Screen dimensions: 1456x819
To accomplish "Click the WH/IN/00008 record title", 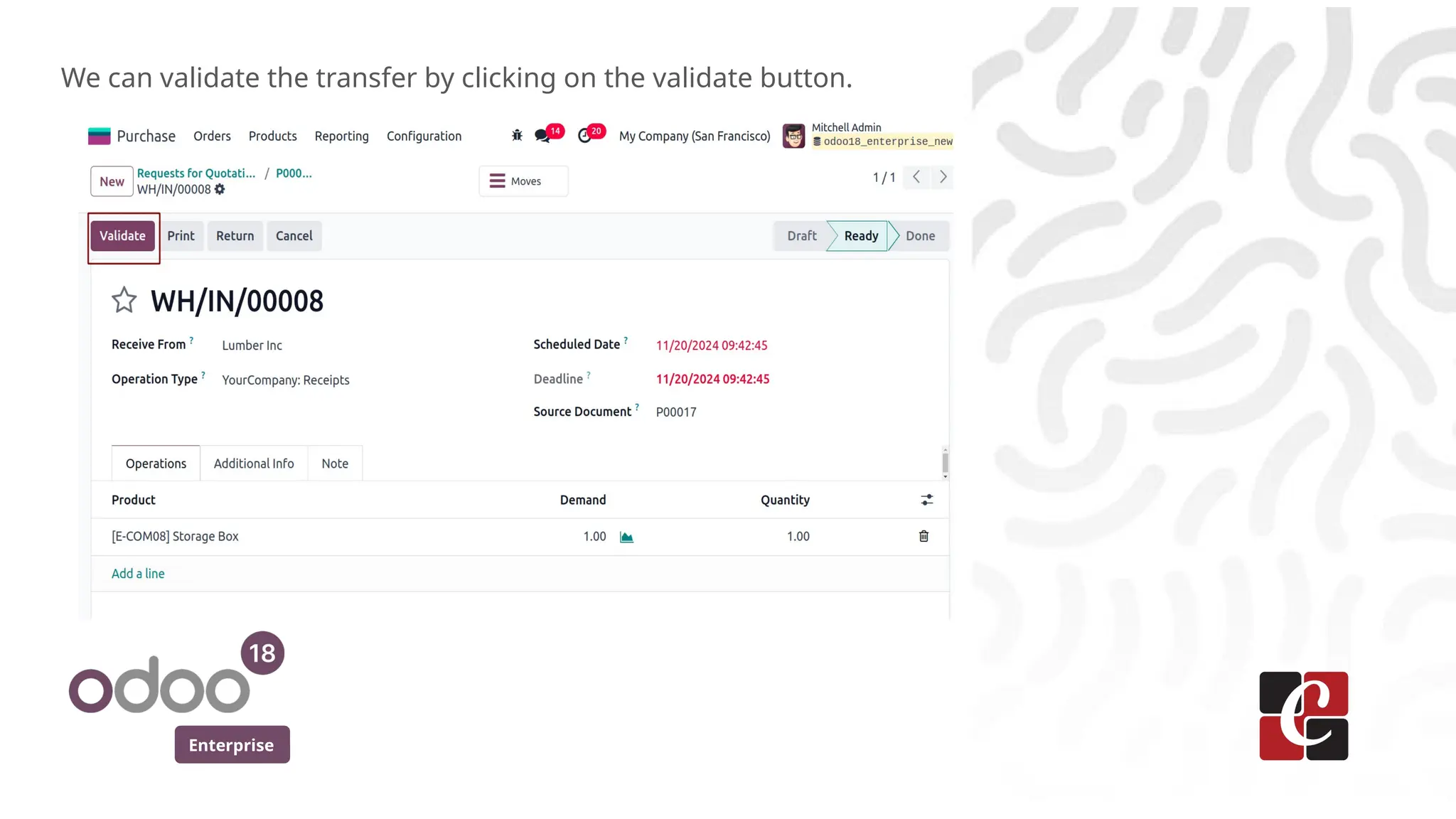I will 237,301.
